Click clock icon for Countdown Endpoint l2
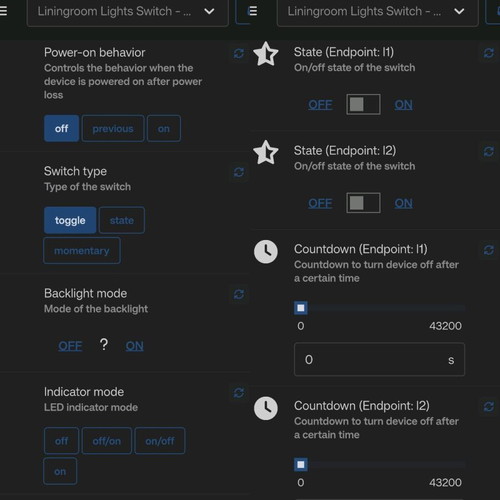The width and height of the screenshot is (500, 500). 266,408
